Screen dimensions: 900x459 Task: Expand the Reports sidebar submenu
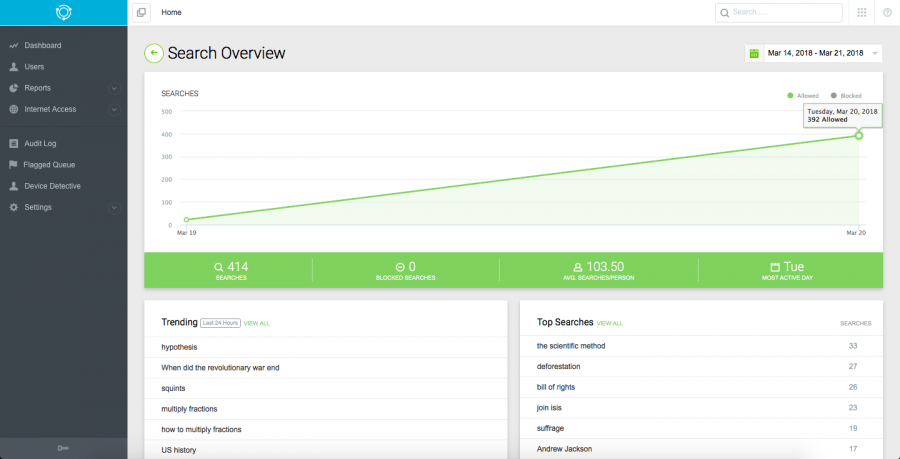tap(114, 88)
